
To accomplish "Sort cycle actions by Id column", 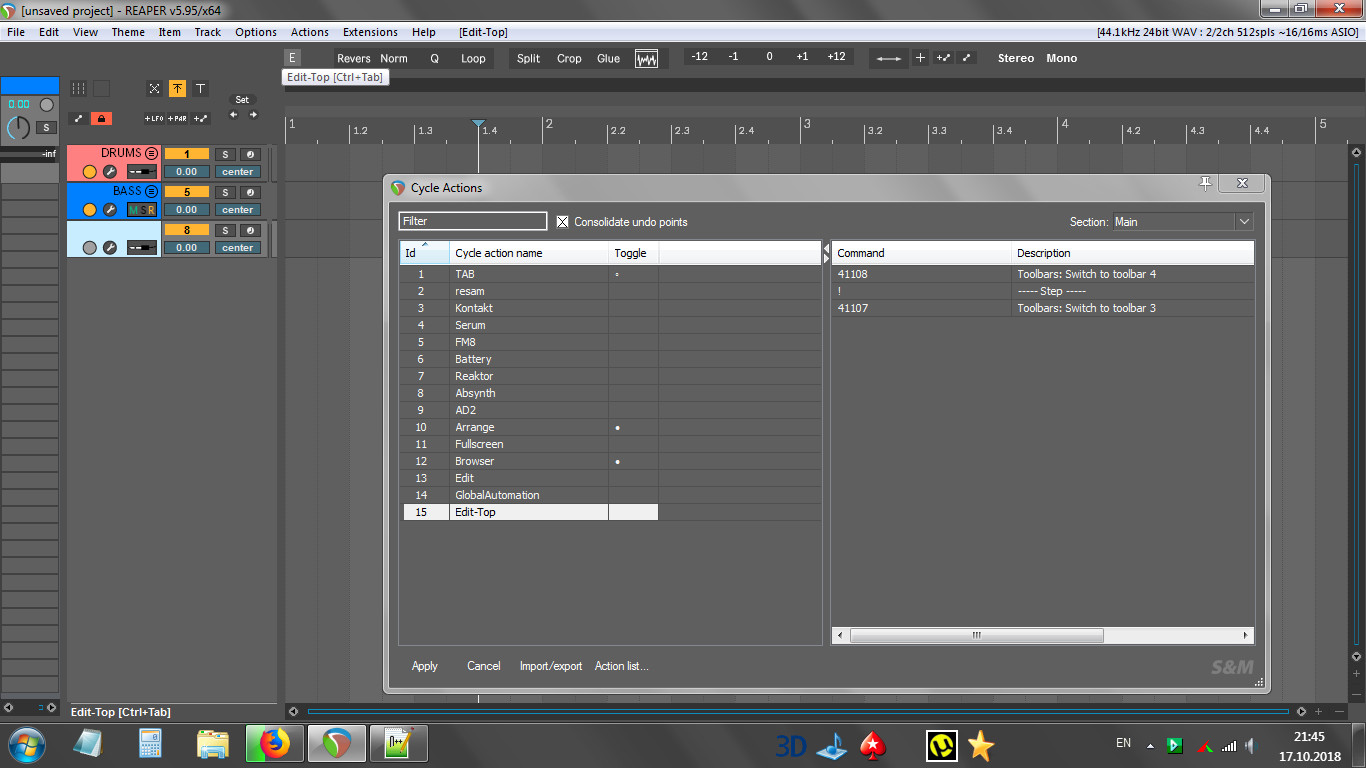I will [x=423, y=253].
